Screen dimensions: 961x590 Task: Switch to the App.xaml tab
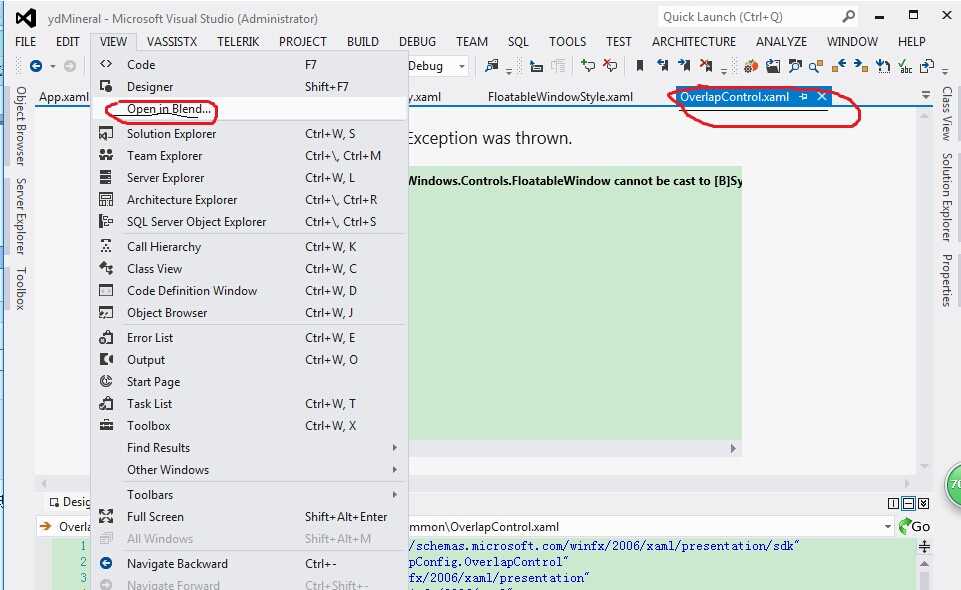tap(64, 97)
